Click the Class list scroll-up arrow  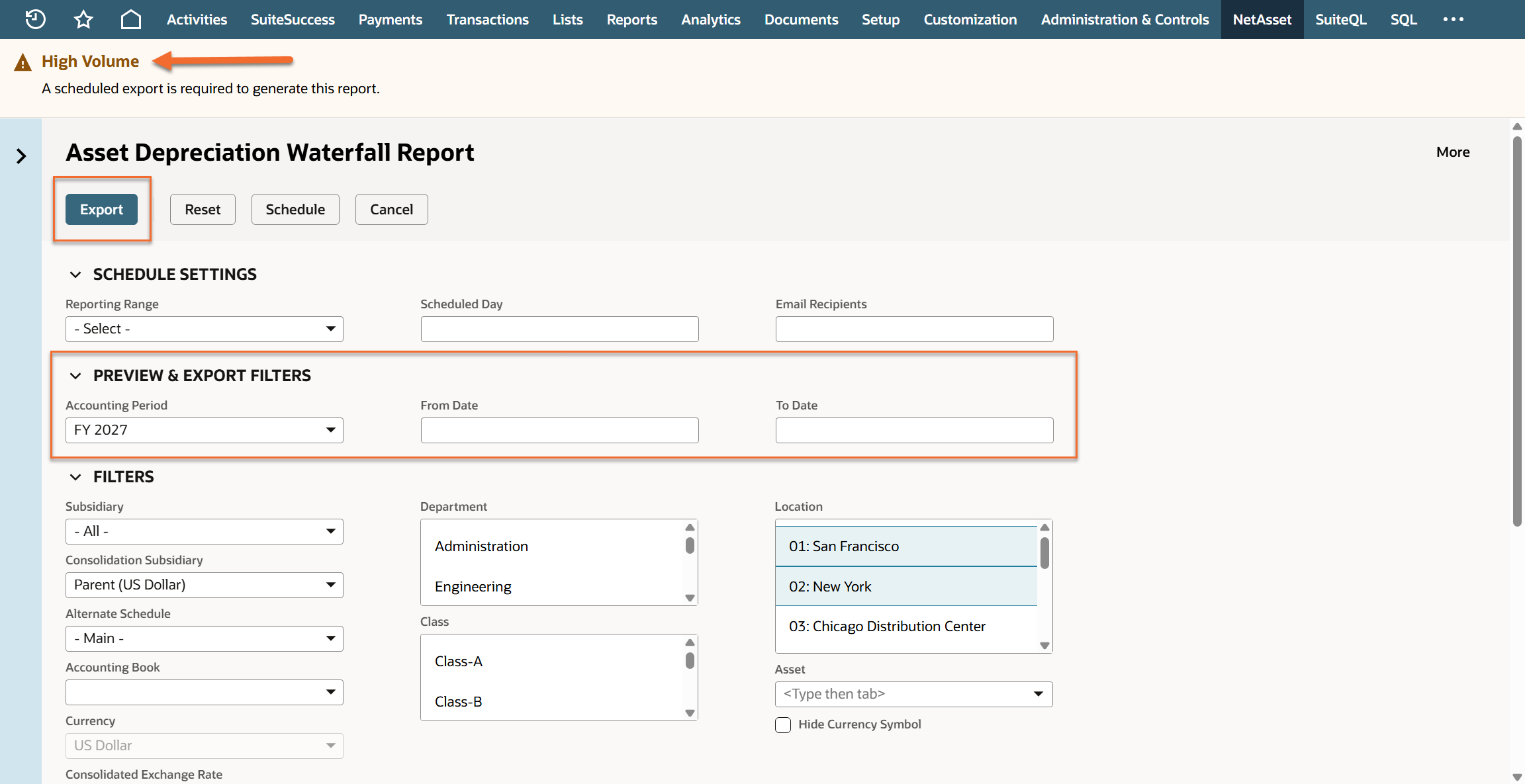click(690, 642)
